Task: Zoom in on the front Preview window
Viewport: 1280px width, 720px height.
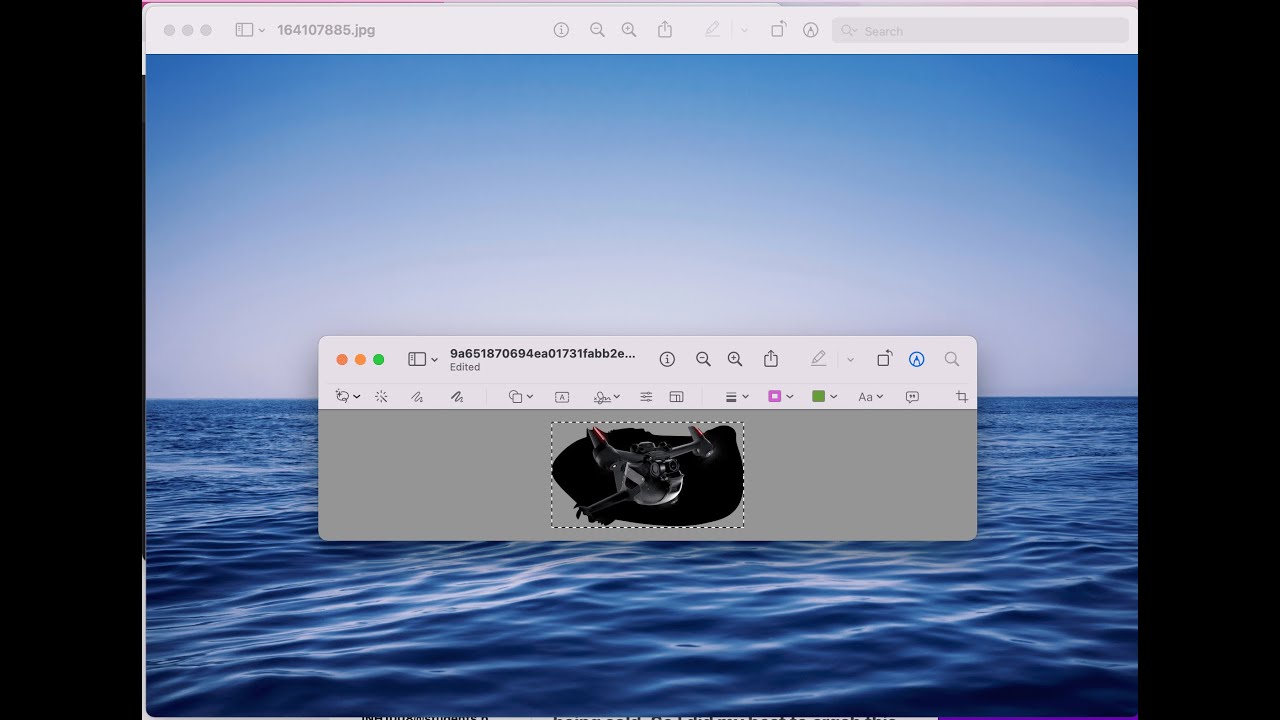Action: [735, 359]
